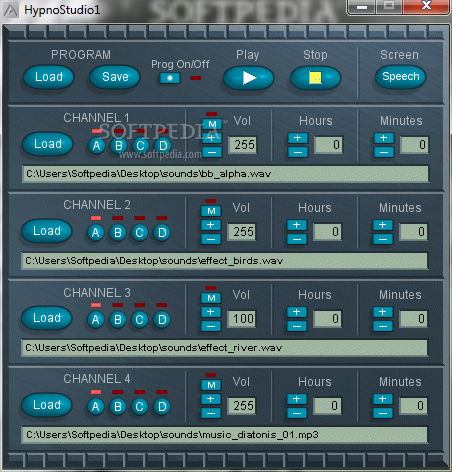The image size is (452, 472).
Task: Select slot B in Channel 2
Action: click(118, 233)
